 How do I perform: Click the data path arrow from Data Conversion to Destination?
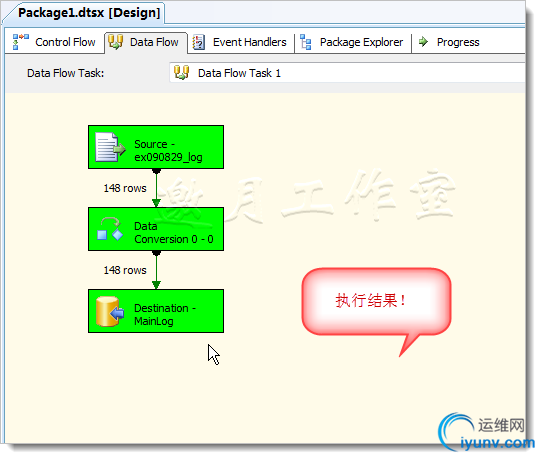tap(156, 270)
